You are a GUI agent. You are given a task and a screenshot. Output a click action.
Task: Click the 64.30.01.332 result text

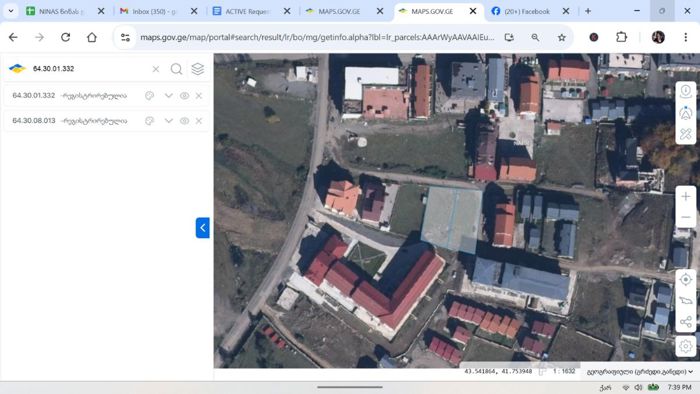coord(34,95)
